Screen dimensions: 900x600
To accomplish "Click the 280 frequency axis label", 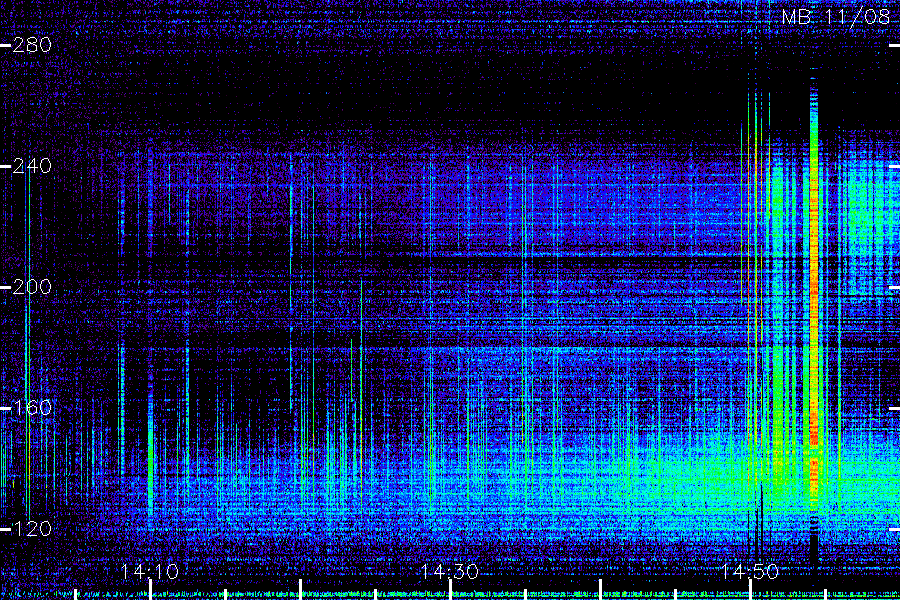I will tap(32, 45).
